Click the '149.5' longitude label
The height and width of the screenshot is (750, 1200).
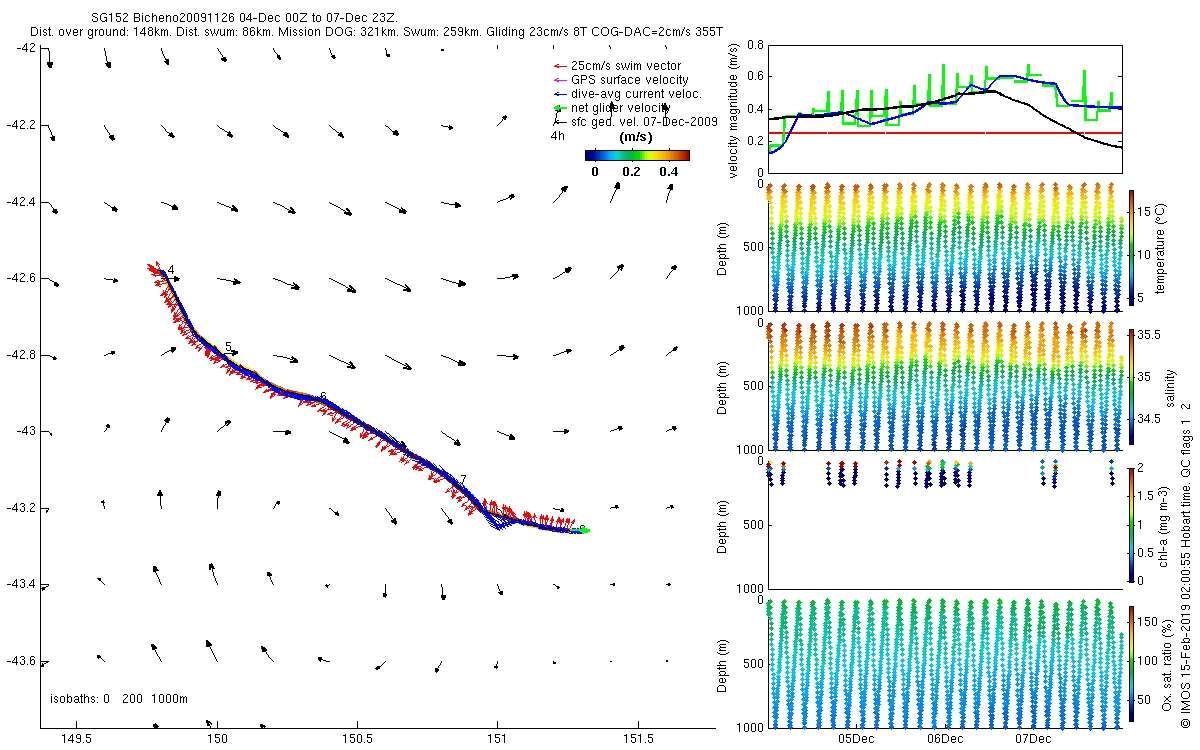(x=77, y=739)
